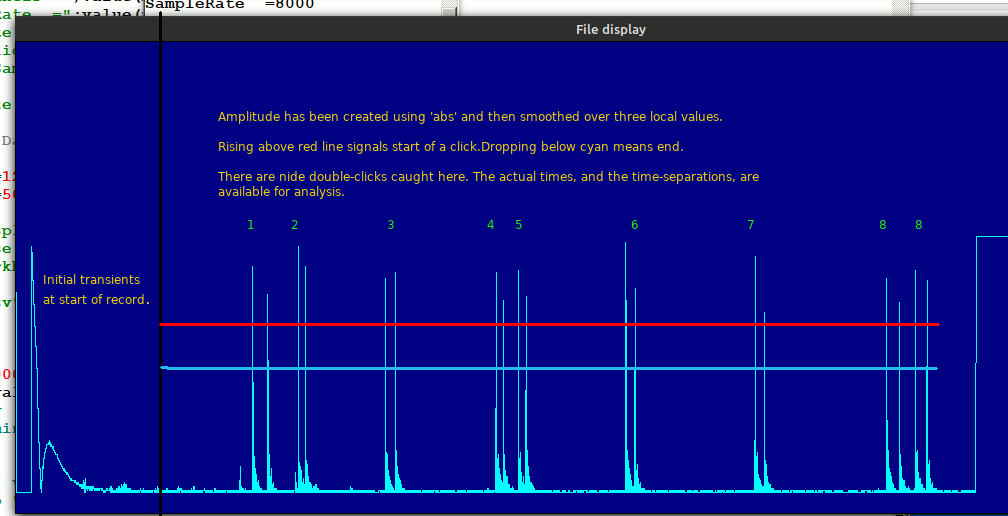Click the green marker number 3
Image resolution: width=1008 pixels, height=516 pixels.
click(x=390, y=225)
